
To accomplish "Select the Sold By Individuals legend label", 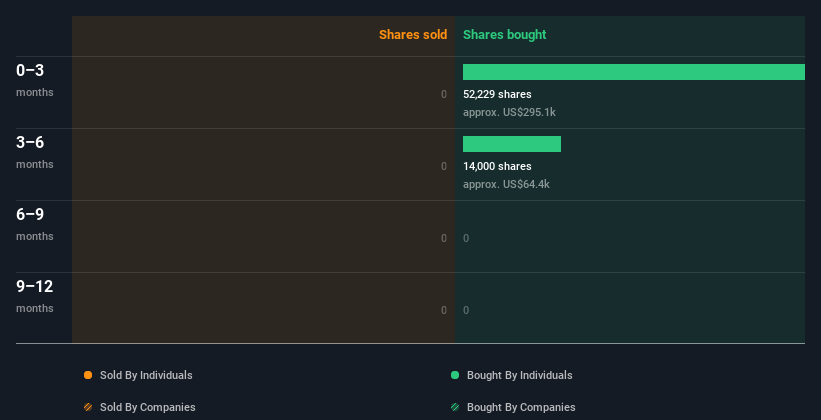I will 146,375.
